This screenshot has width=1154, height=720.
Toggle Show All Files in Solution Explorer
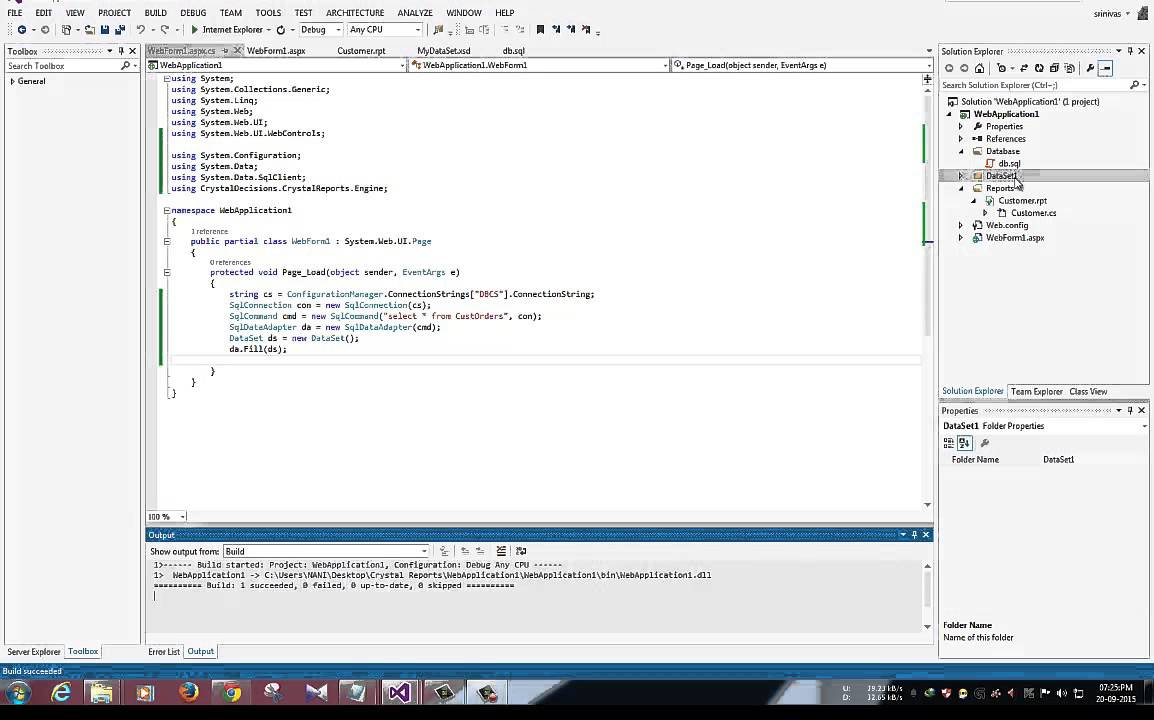1069,68
